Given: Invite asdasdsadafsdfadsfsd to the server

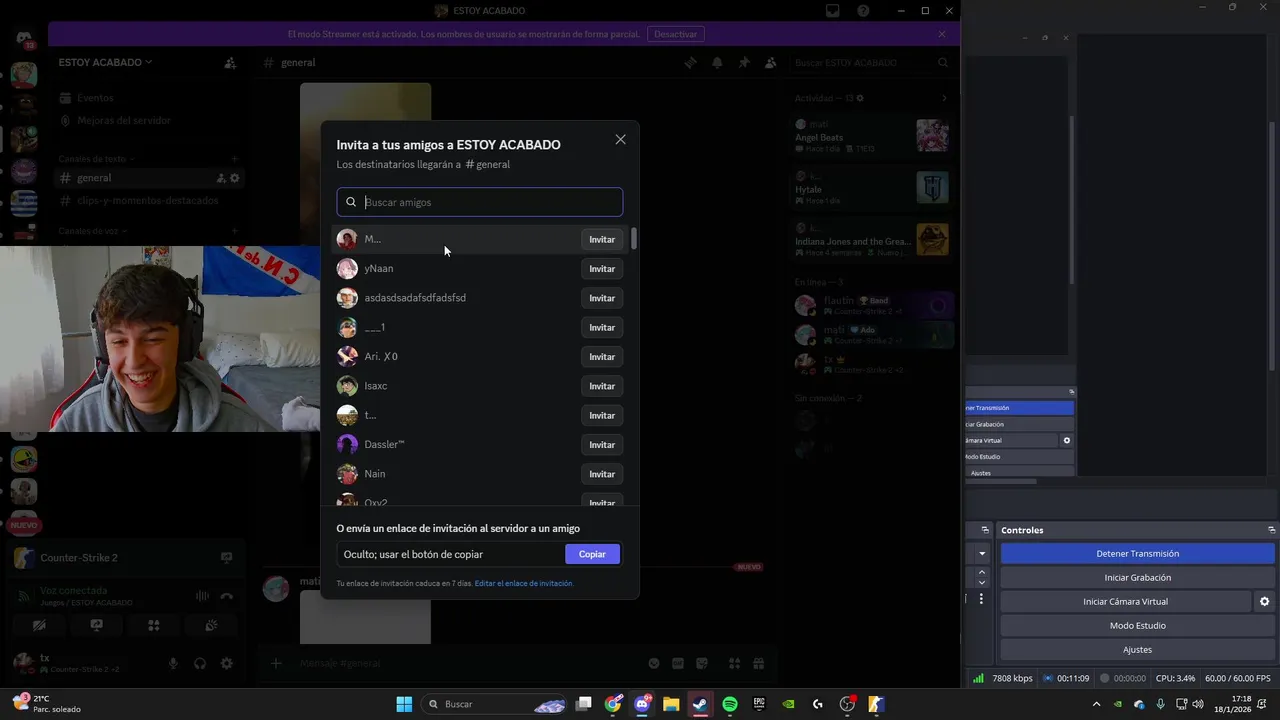Looking at the screenshot, I should coord(602,298).
